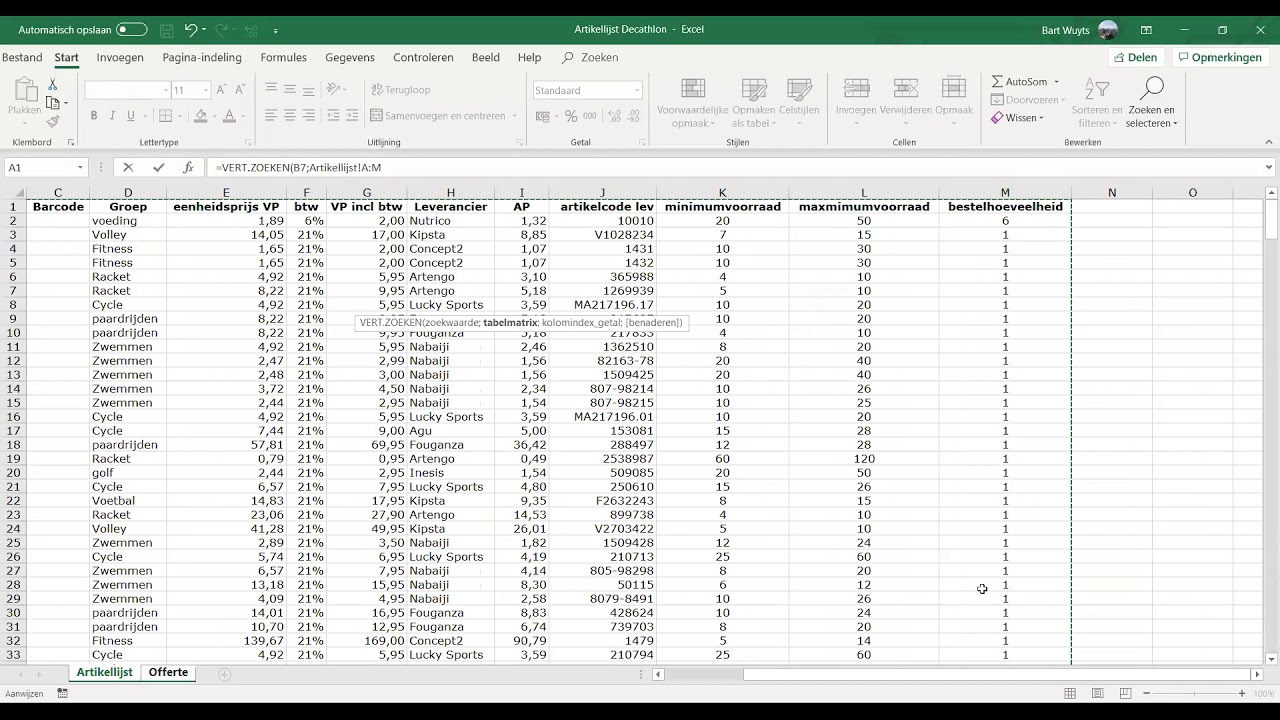The image size is (1280, 720).
Task: Click the add new sheet plus icon
Action: click(224, 674)
